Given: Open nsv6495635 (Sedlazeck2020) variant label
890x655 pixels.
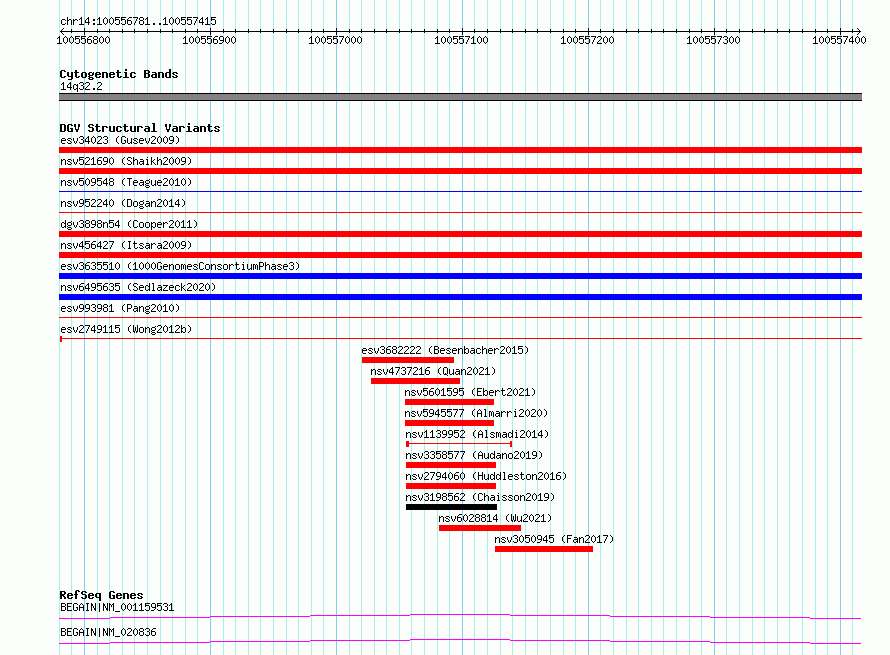Looking at the screenshot, I should coord(138,287).
